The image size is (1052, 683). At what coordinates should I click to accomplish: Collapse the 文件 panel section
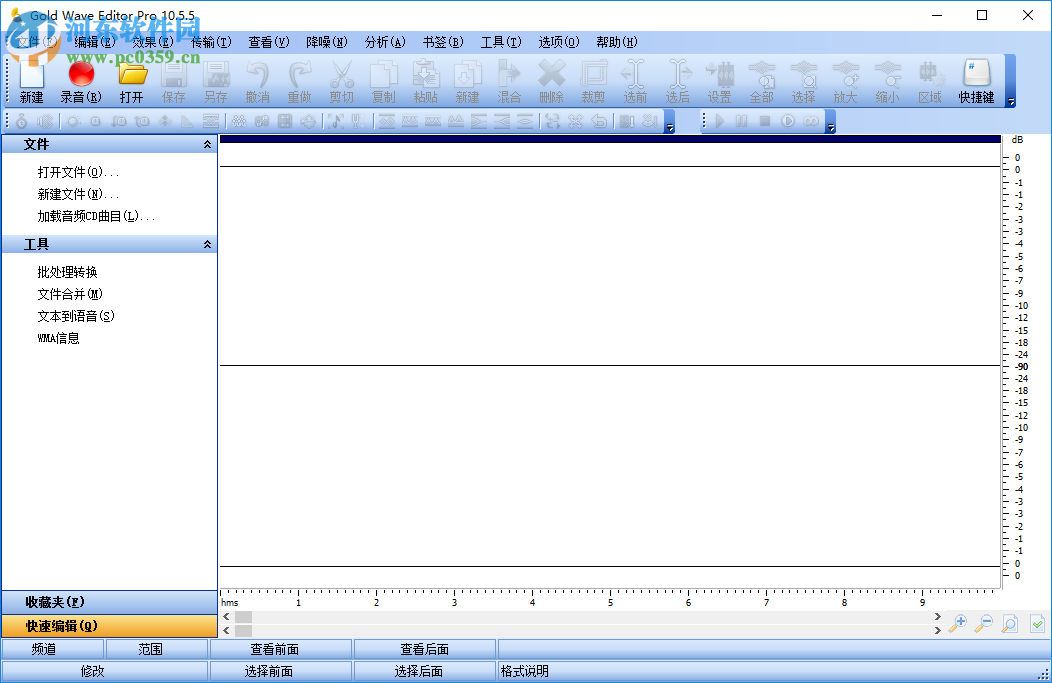click(x=207, y=144)
